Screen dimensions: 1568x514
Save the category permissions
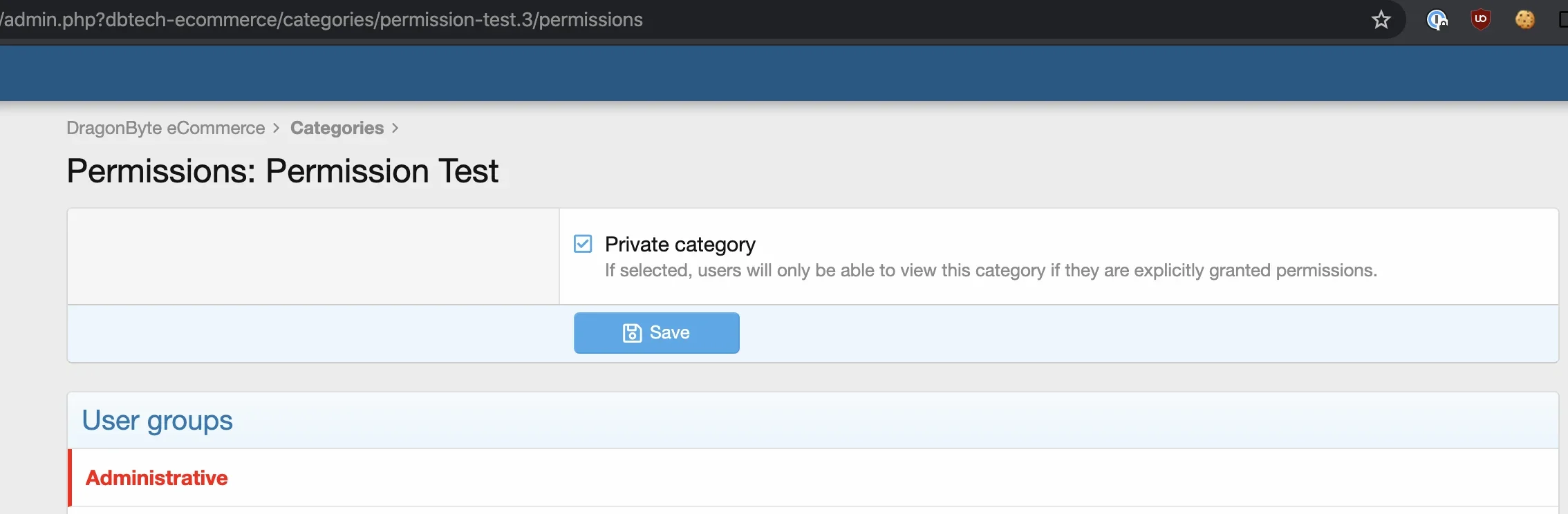point(656,333)
